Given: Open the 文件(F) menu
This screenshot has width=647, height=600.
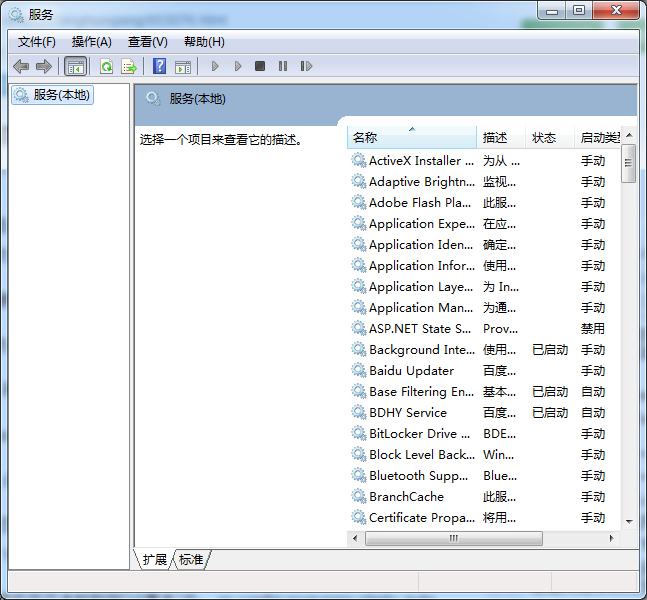Looking at the screenshot, I should coord(37,42).
